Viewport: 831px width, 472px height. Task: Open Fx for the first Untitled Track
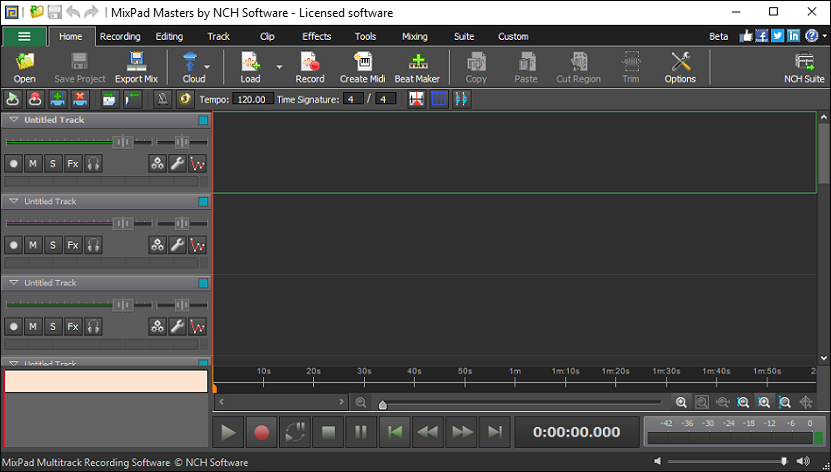73,164
